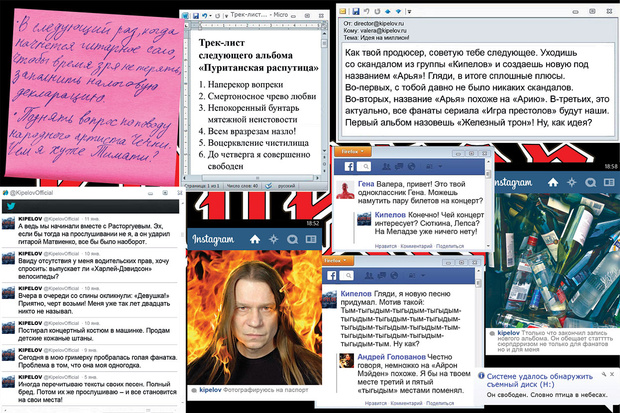Open the email toolbar customize dropdown
Screen dimensions: 620x413
409,11
